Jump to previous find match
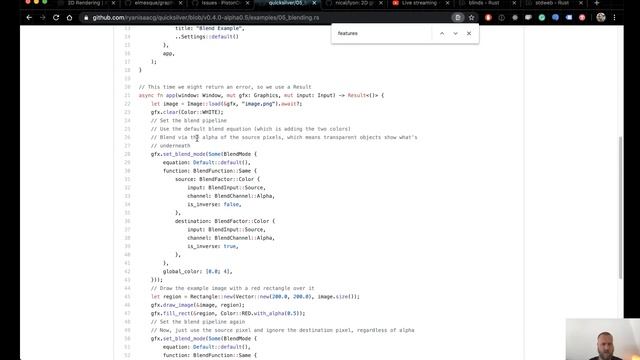640x360 pixels. tap(442, 33)
